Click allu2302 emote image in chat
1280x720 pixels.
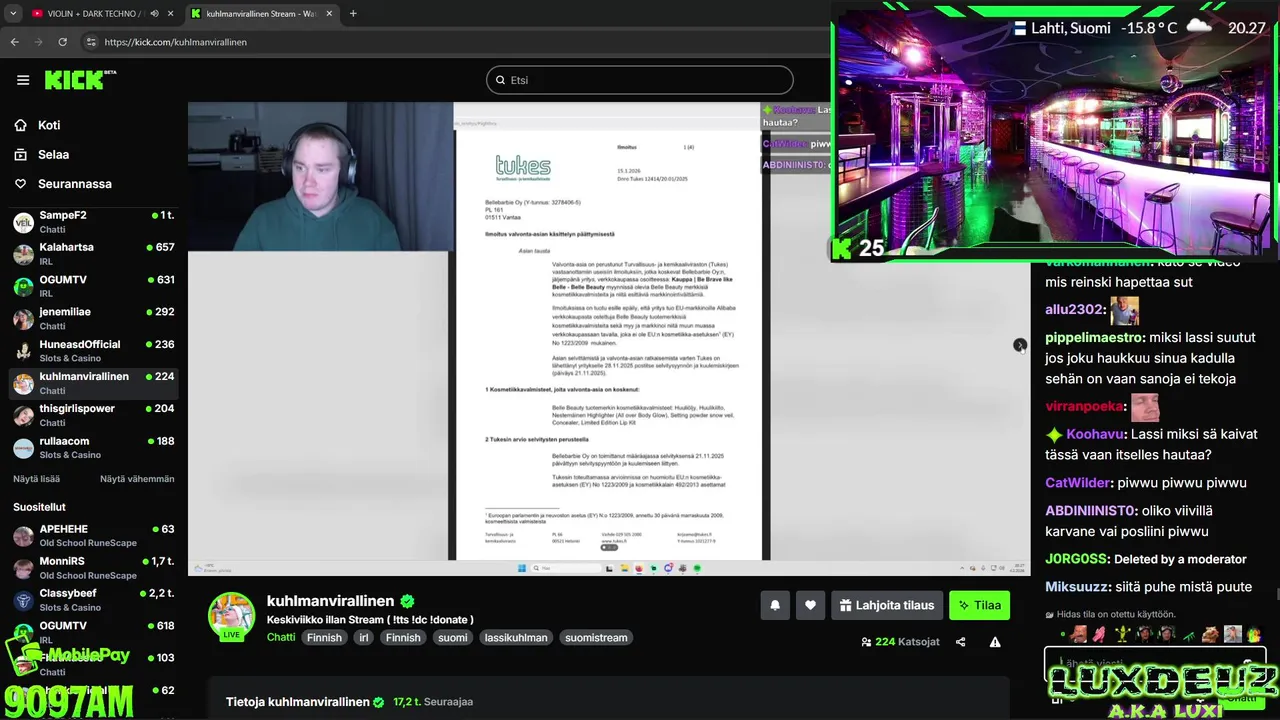tap(1125, 310)
